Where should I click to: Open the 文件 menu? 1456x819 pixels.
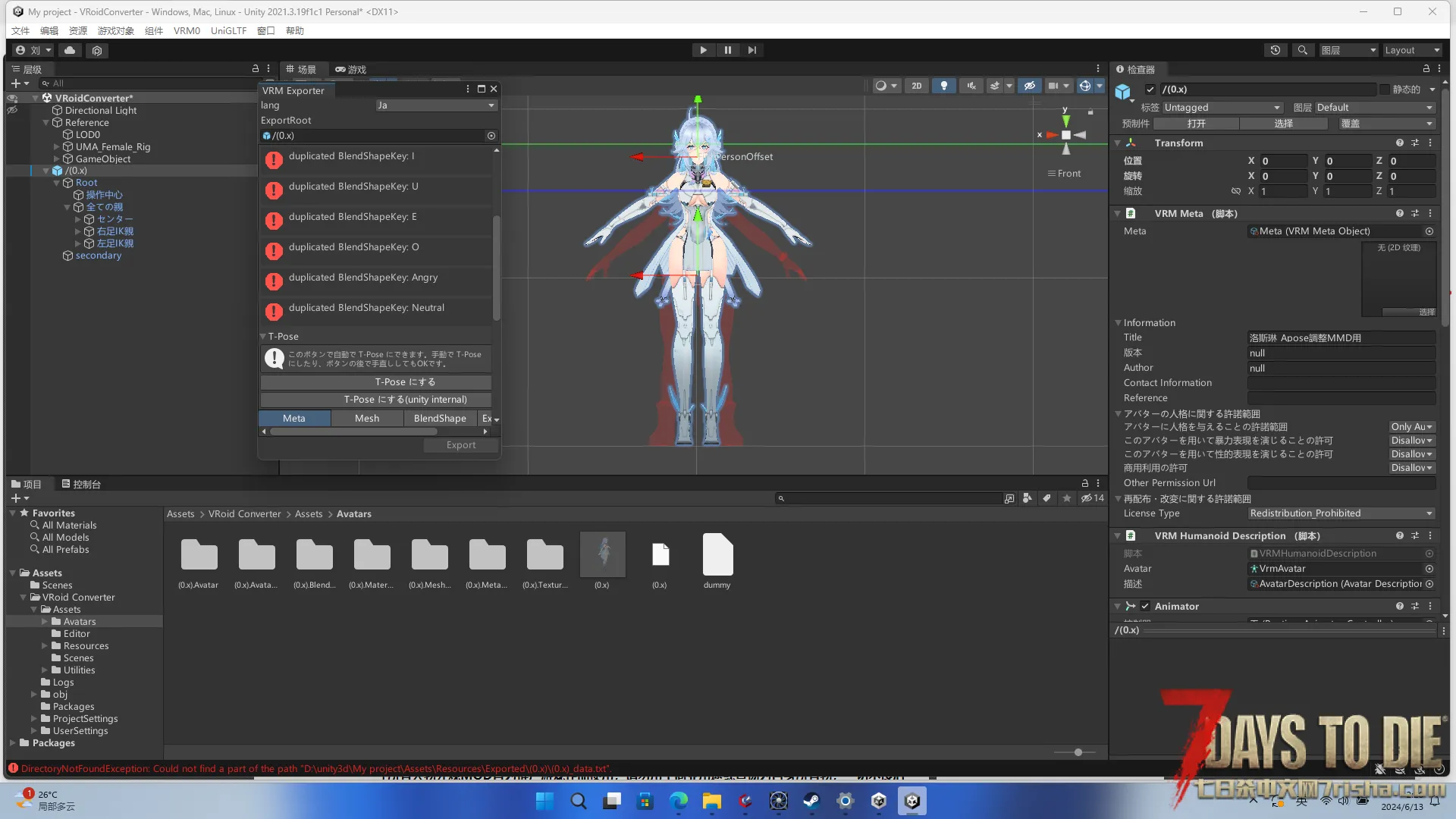tap(20, 31)
